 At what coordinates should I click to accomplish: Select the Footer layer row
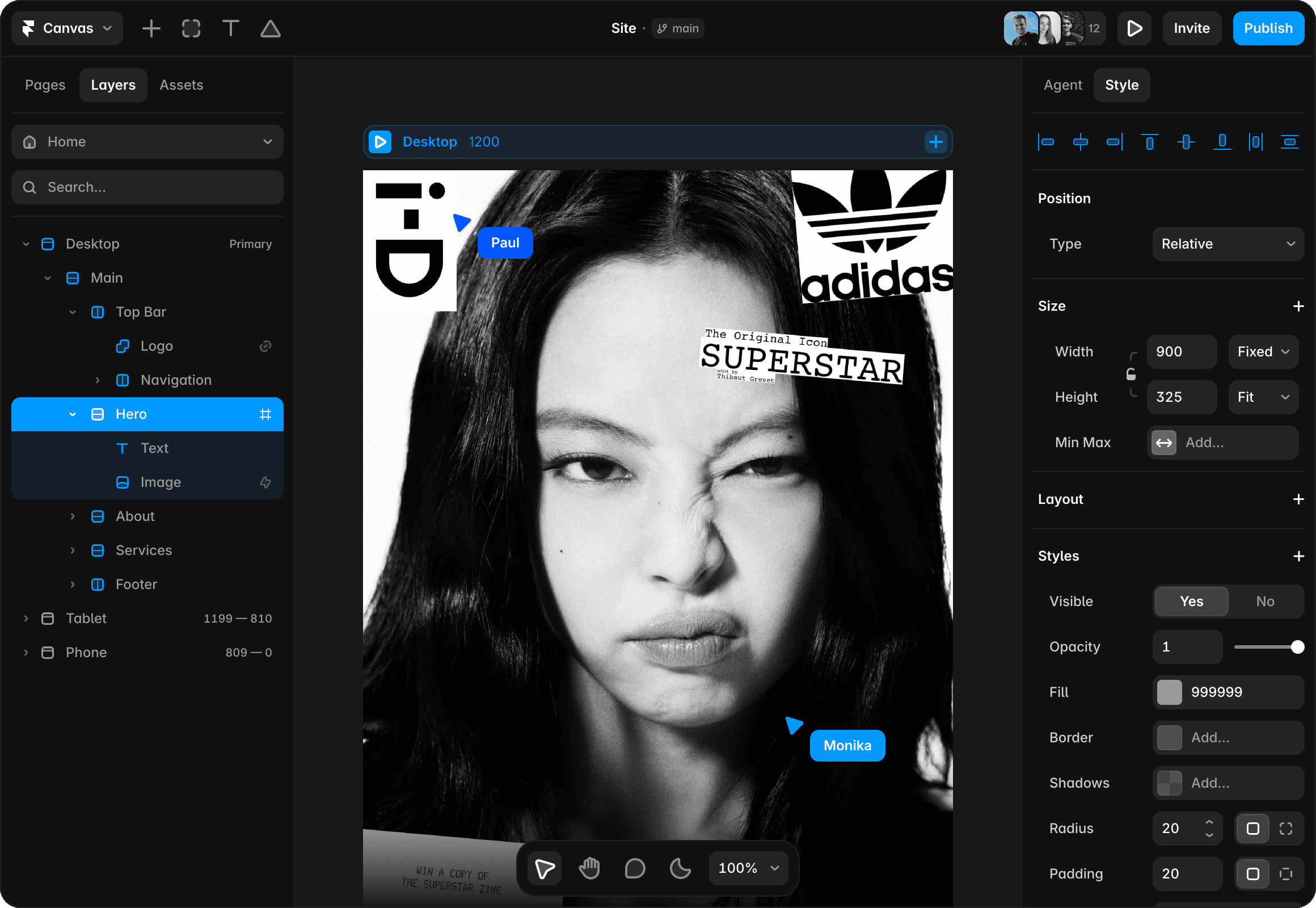(147, 585)
